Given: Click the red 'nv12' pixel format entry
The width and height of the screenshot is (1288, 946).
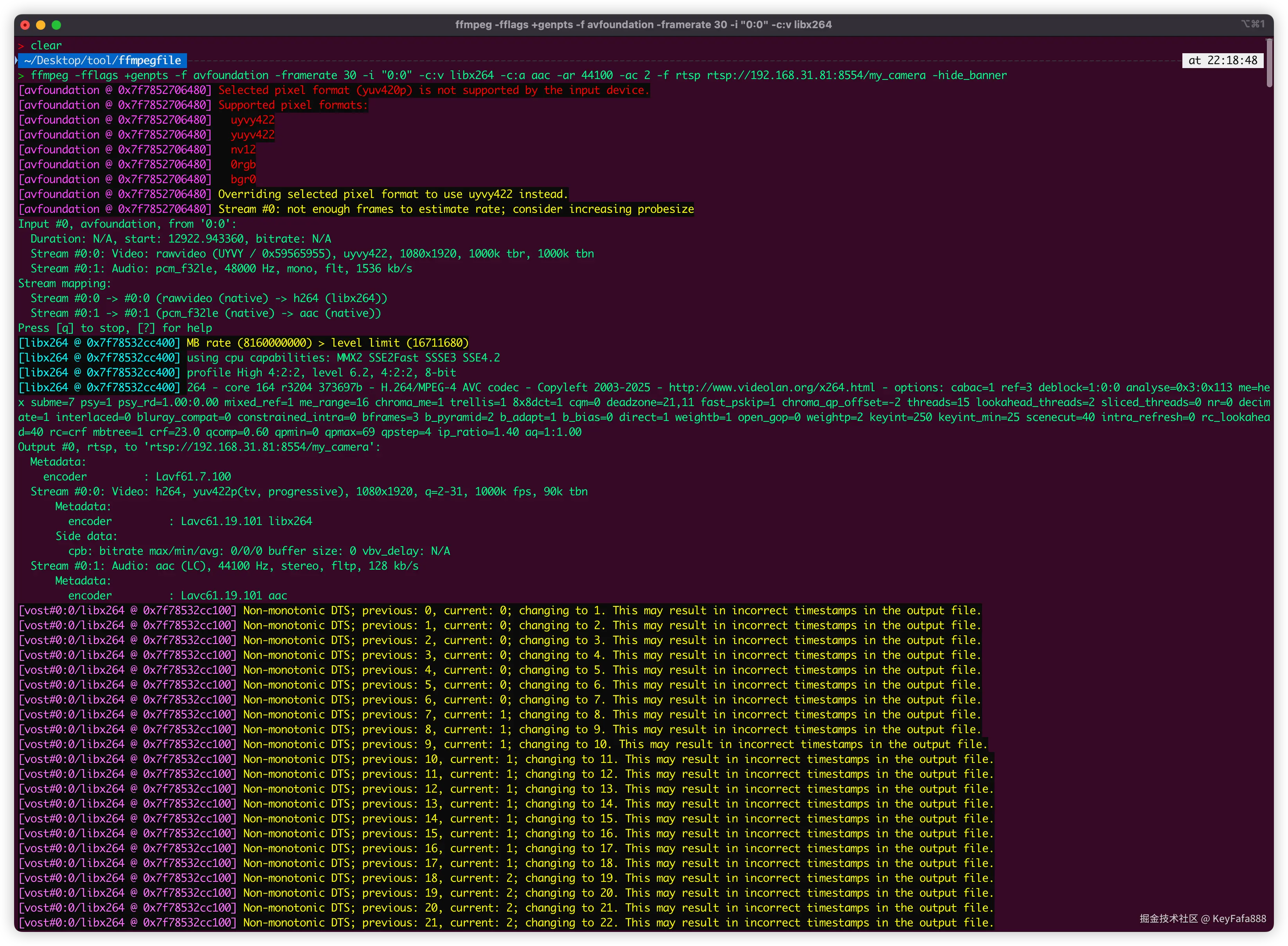Looking at the screenshot, I should [x=243, y=150].
